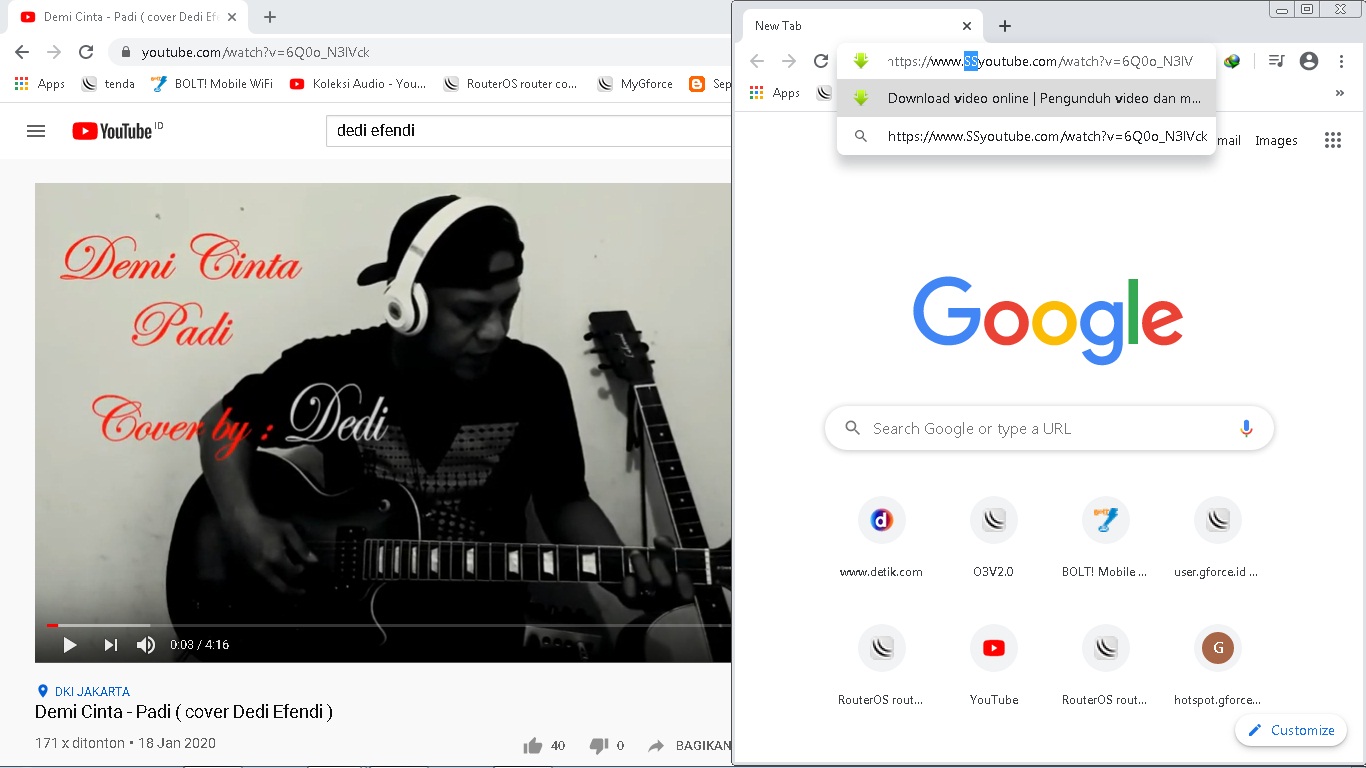Choose the SSyoutube search suggestion
Image resolution: width=1366 pixels, height=768 pixels.
[x=1026, y=136]
